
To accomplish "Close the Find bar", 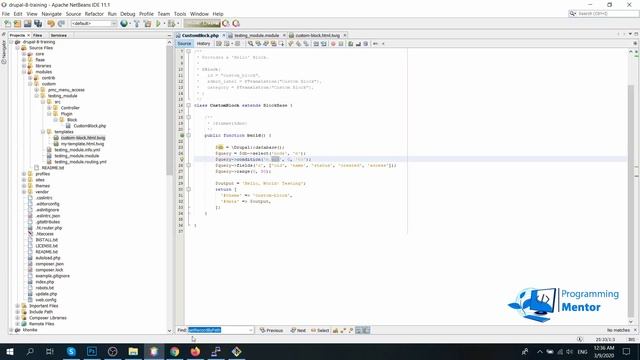I will click(x=635, y=330).
